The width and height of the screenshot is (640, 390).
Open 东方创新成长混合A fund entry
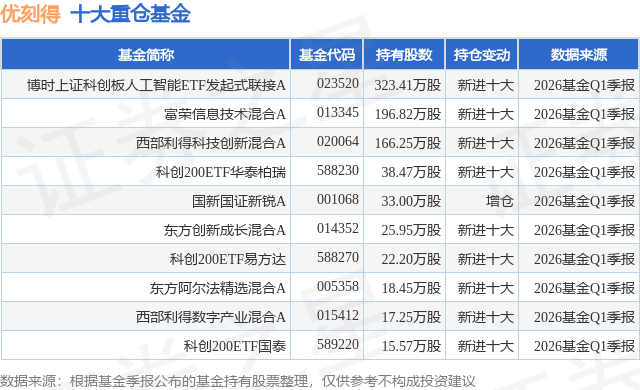click(x=225, y=230)
